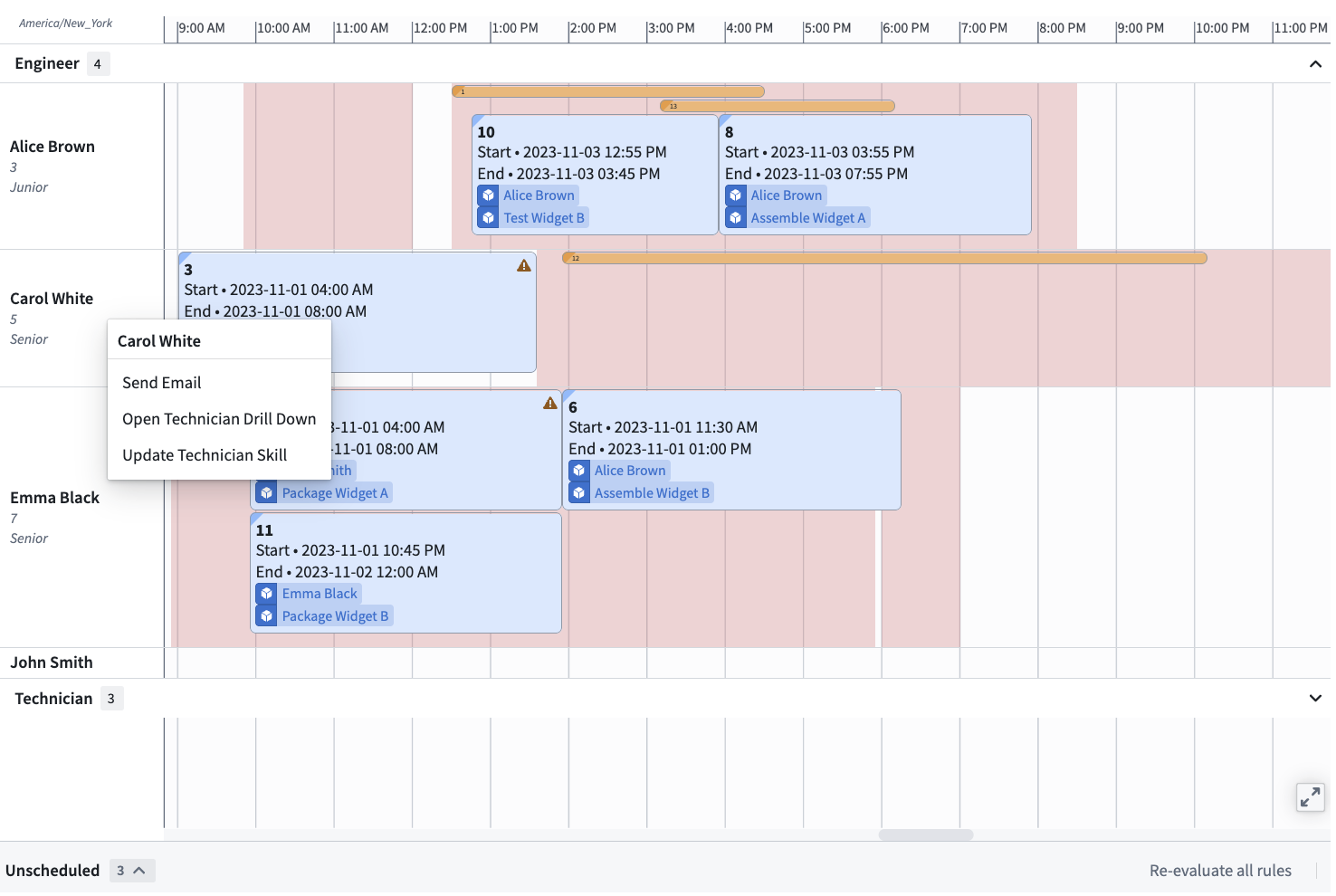Click the John Smith row label

pyautogui.click(x=52, y=662)
